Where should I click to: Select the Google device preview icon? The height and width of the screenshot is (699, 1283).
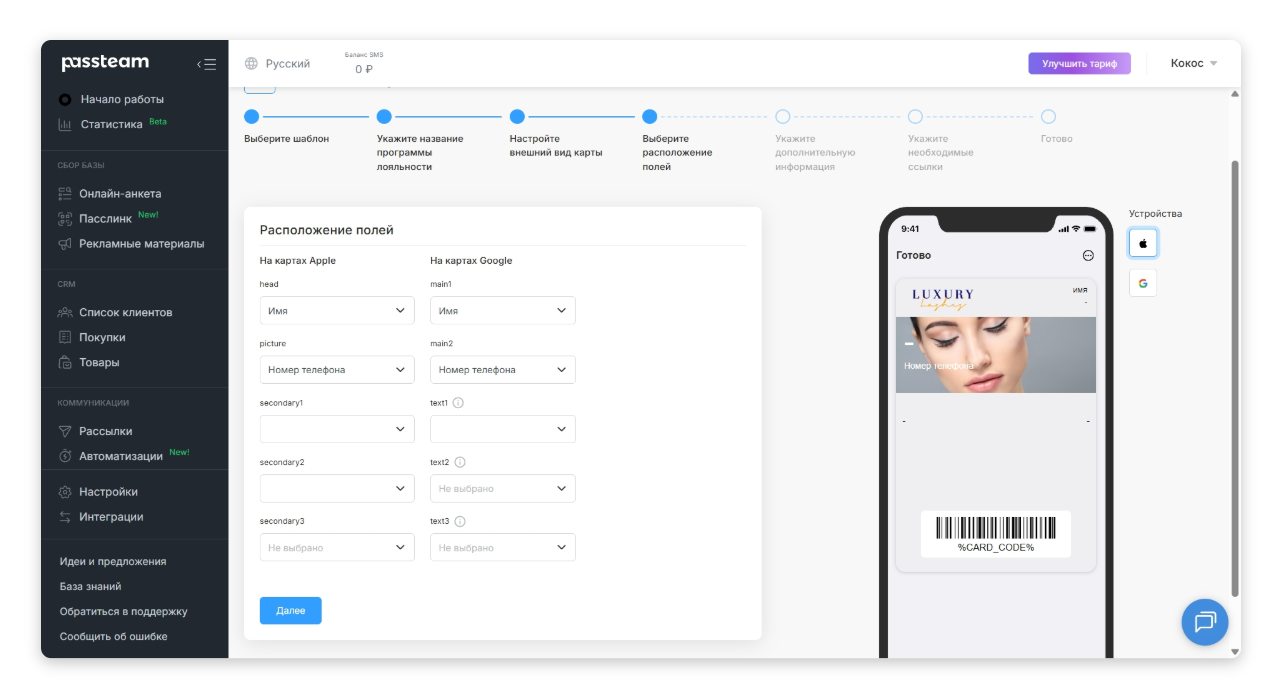tap(1143, 283)
